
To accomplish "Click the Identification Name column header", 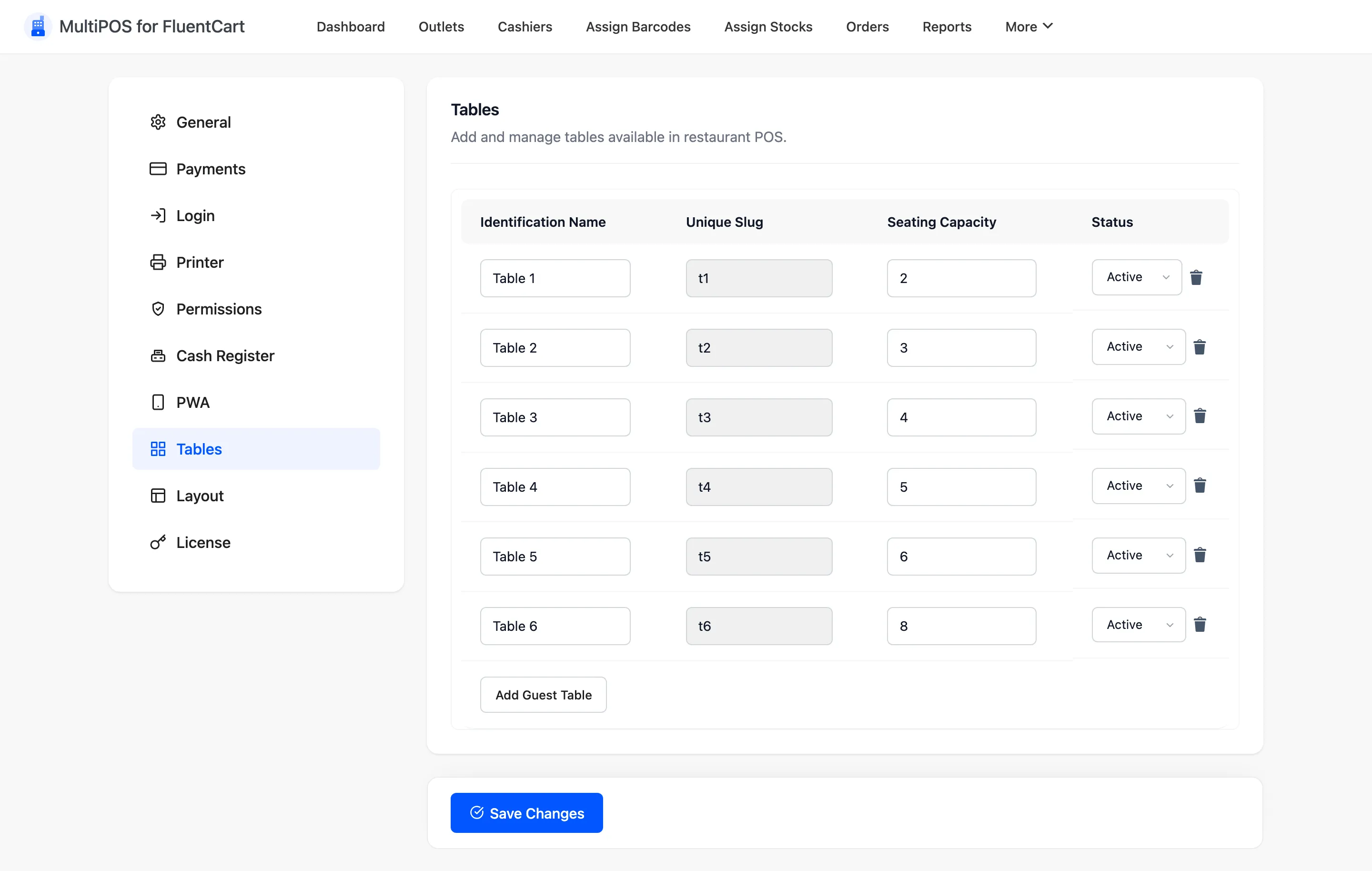I will pyautogui.click(x=543, y=223).
